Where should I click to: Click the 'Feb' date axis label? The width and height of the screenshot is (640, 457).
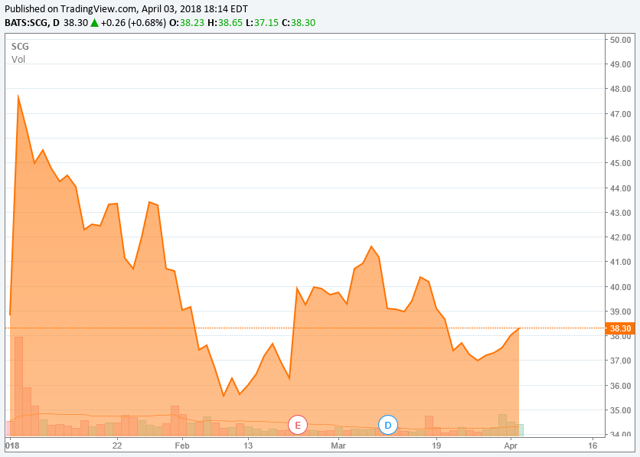coord(182,445)
